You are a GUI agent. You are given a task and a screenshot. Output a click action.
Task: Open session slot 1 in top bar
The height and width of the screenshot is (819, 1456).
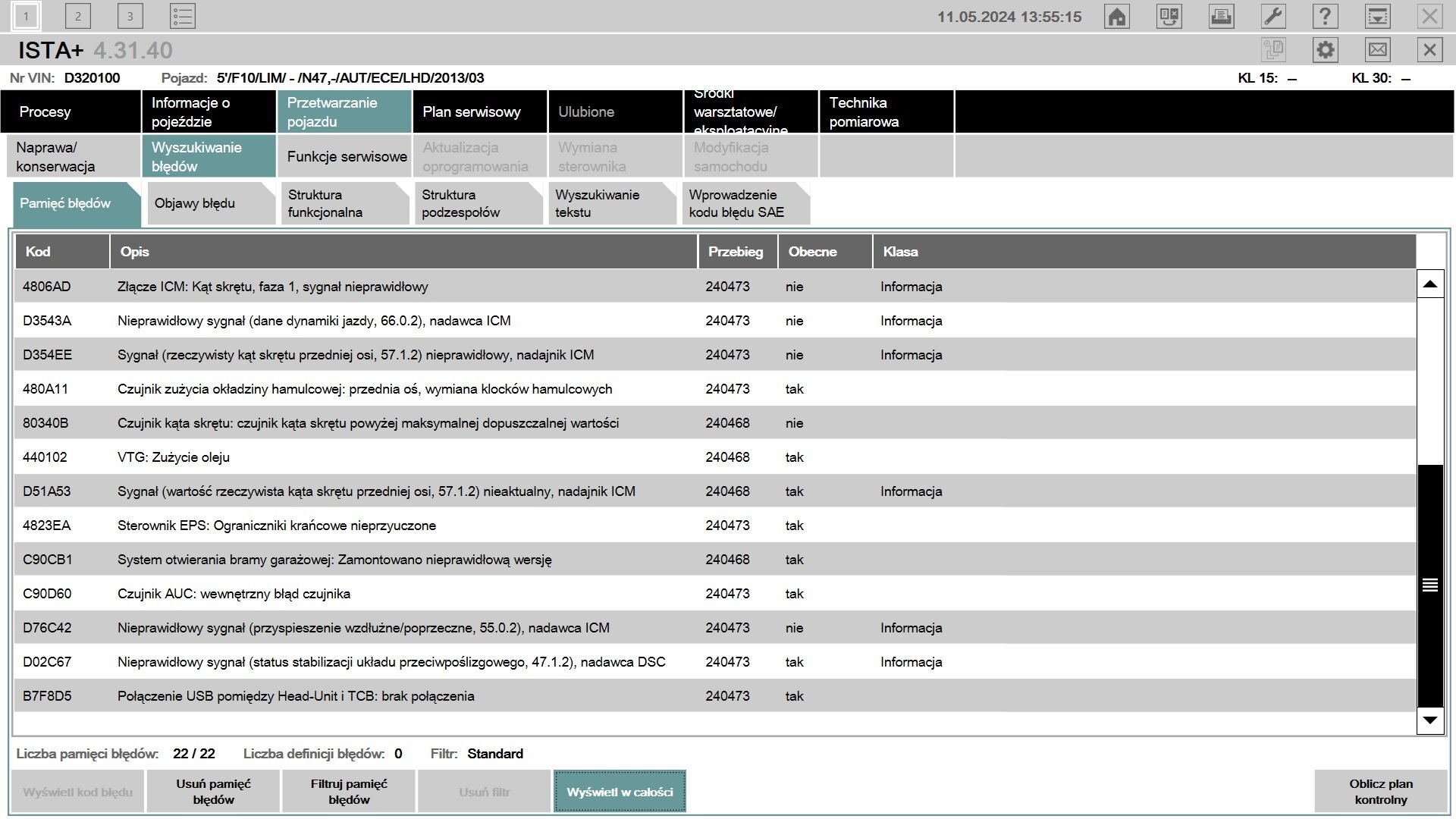[x=26, y=16]
